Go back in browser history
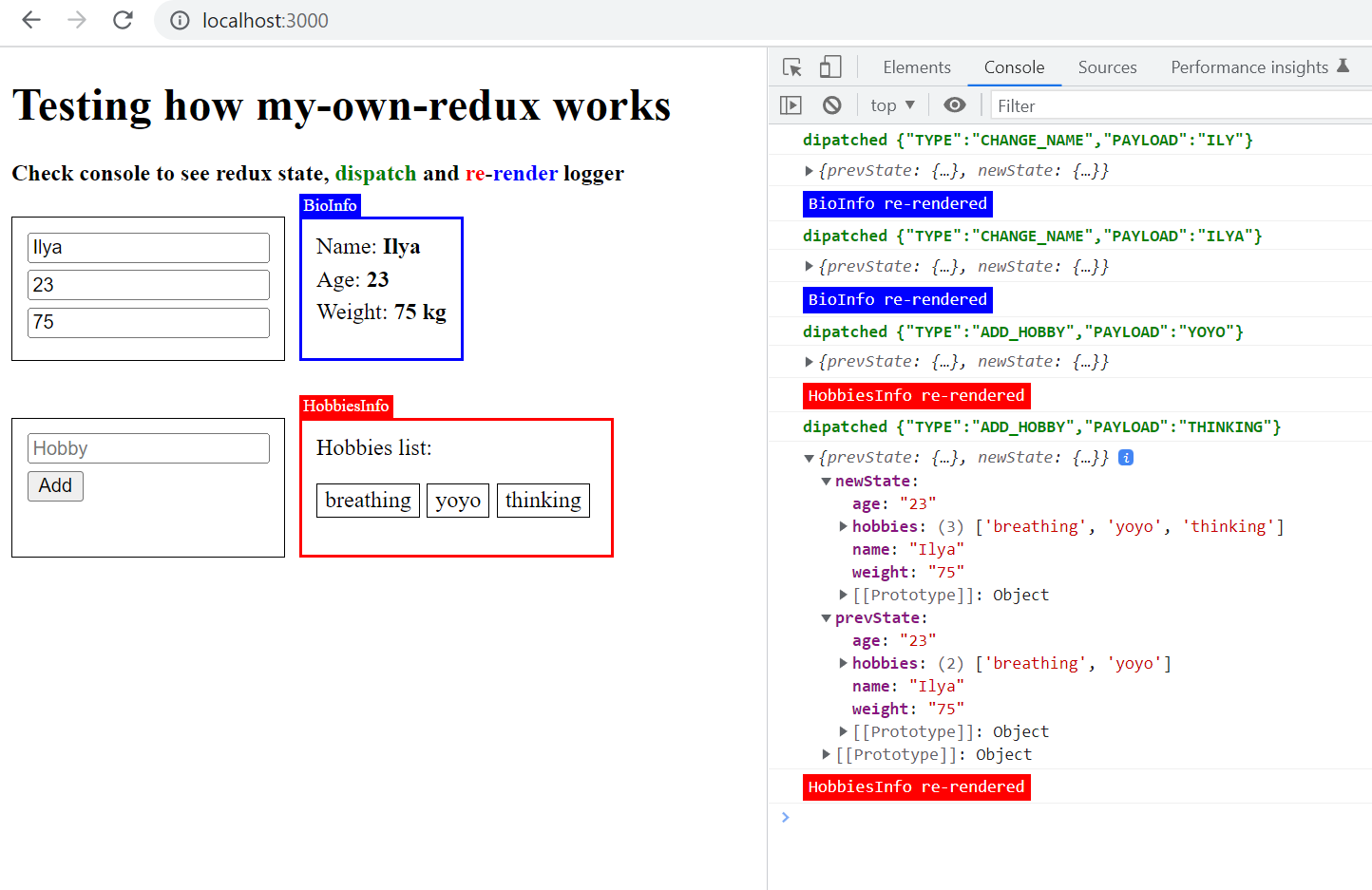This screenshot has width=1372, height=890. pos(31,20)
